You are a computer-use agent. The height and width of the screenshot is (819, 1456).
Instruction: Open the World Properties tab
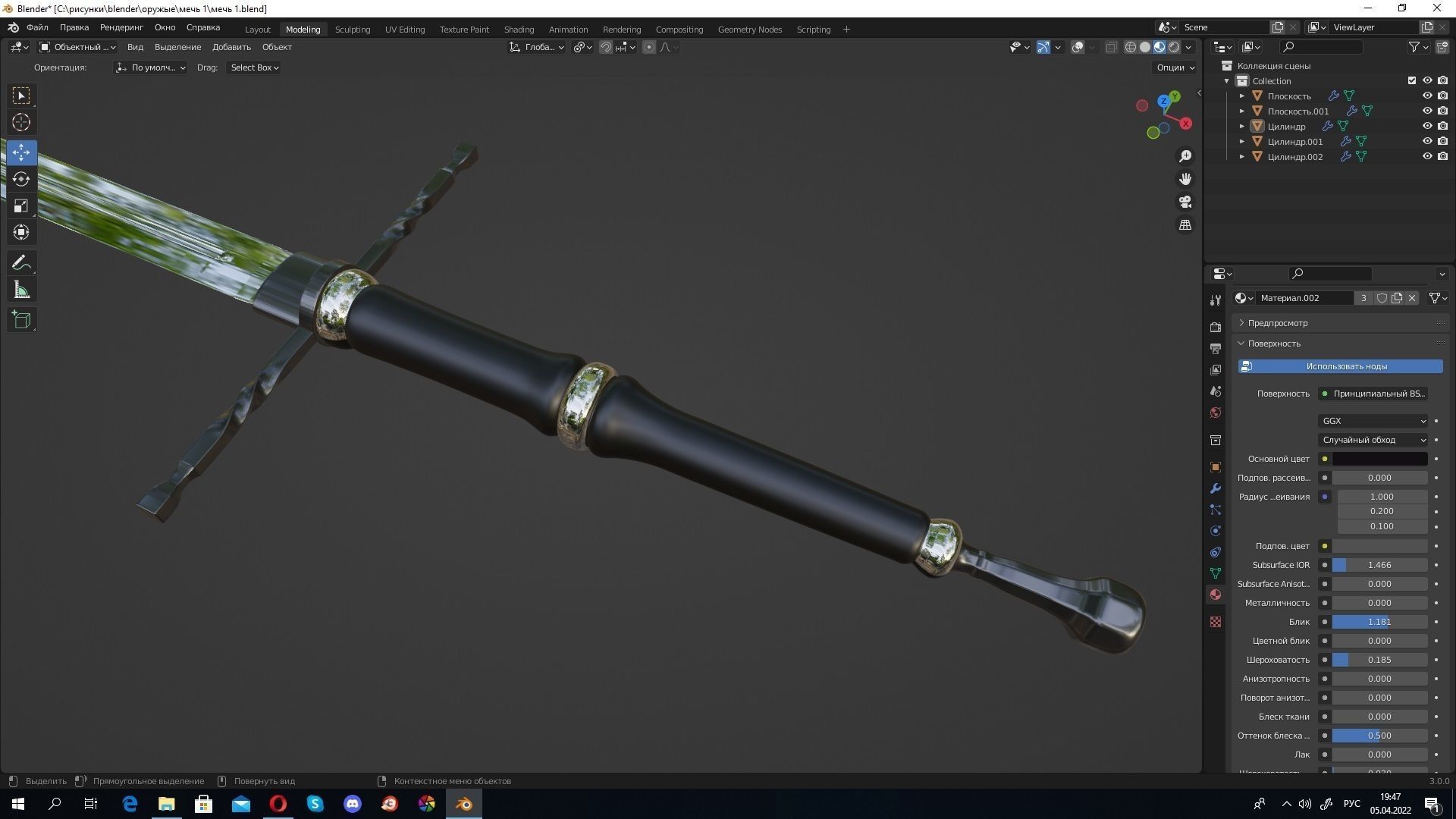pyautogui.click(x=1215, y=412)
